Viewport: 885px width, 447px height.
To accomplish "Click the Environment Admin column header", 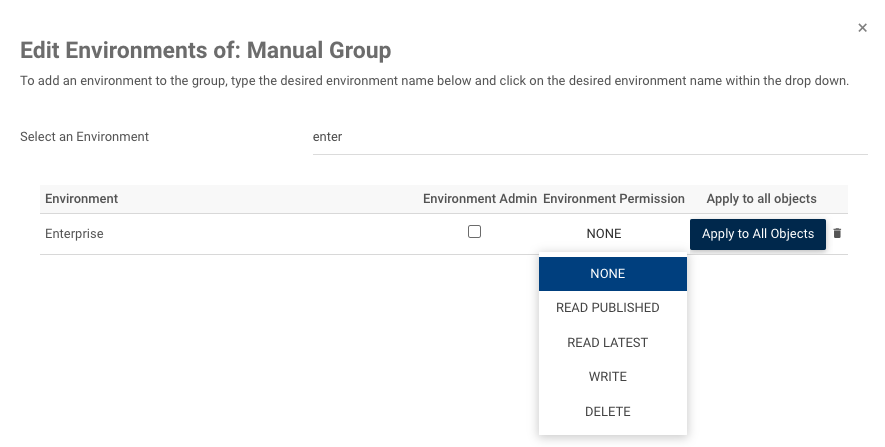I will coord(480,199).
